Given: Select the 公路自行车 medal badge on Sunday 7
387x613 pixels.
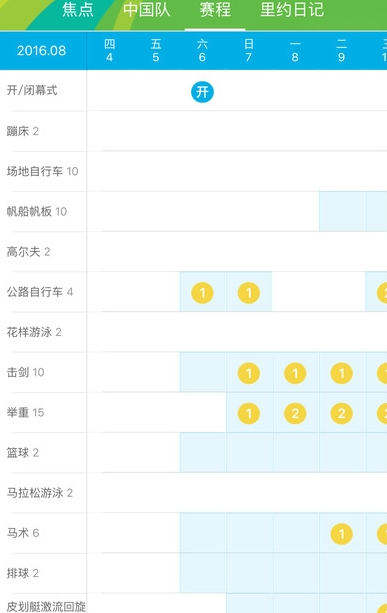Looking at the screenshot, I should (249, 293).
